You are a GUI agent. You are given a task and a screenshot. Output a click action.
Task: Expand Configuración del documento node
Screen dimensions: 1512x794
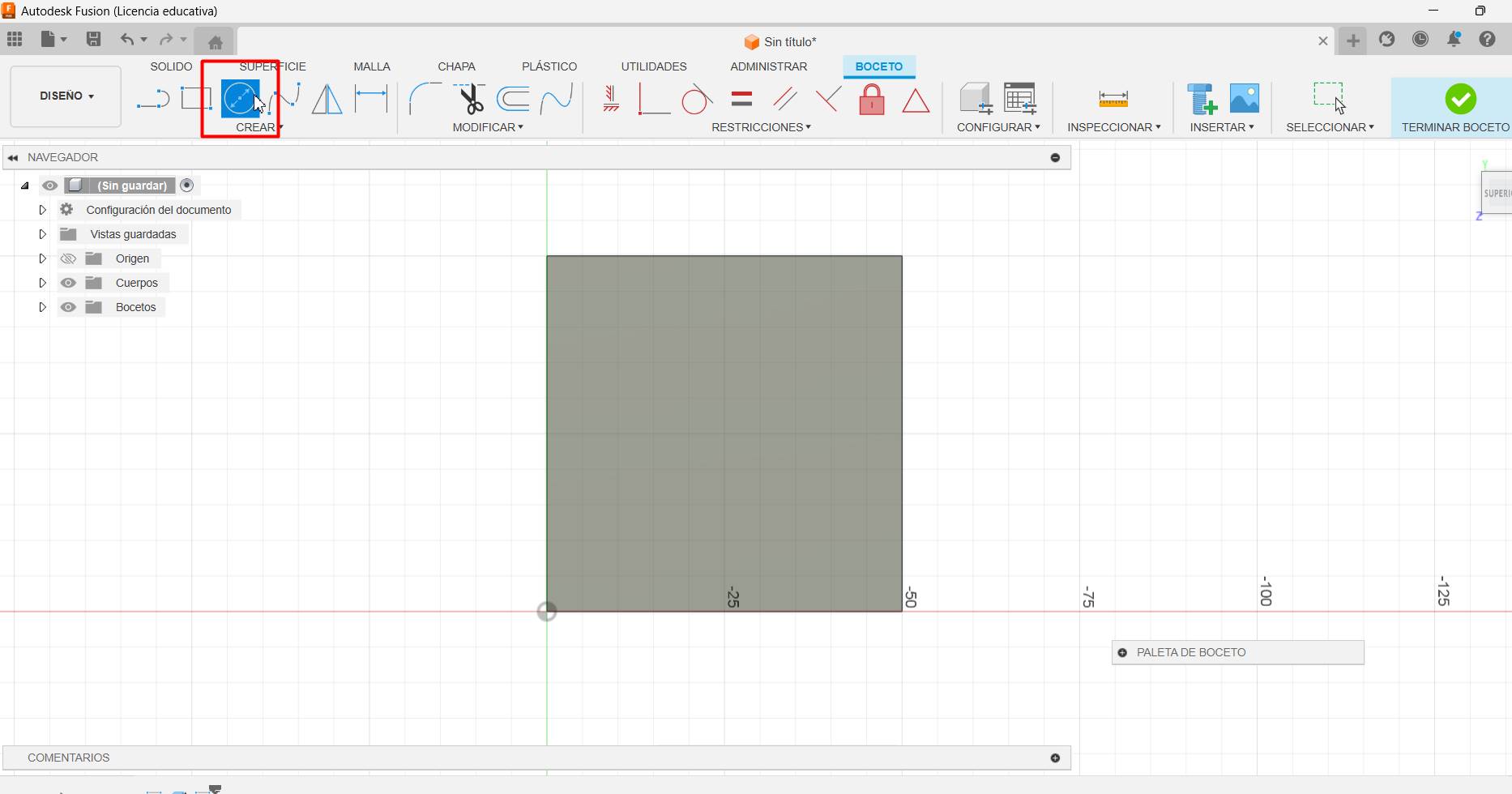point(42,210)
